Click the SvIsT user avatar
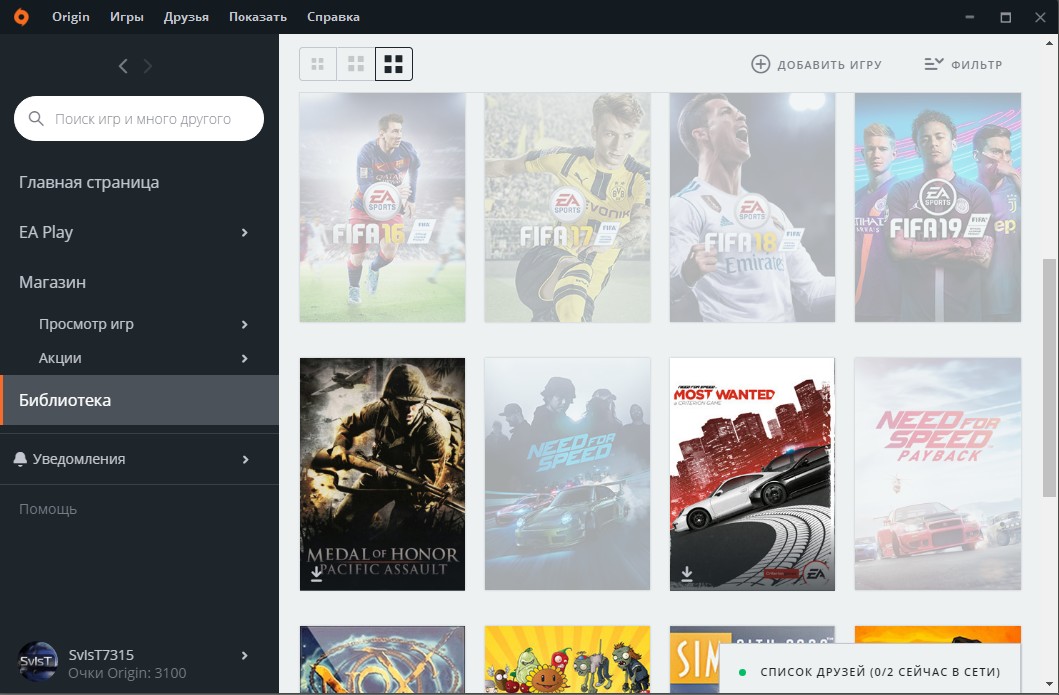Viewport: 1059px width, 695px height. (38, 662)
